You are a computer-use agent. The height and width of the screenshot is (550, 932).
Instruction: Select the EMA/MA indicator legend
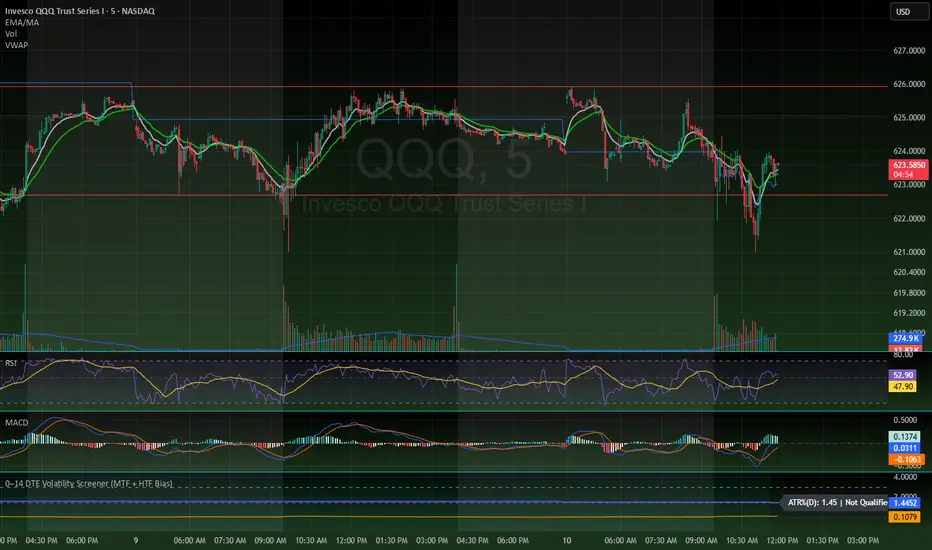22,23
